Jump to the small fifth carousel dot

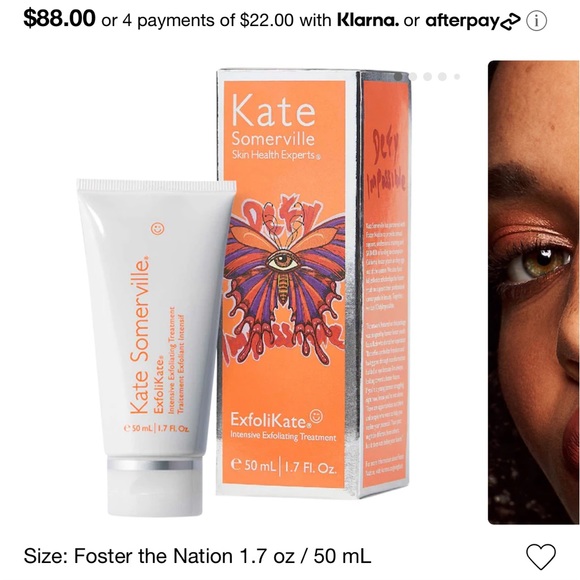tap(457, 77)
